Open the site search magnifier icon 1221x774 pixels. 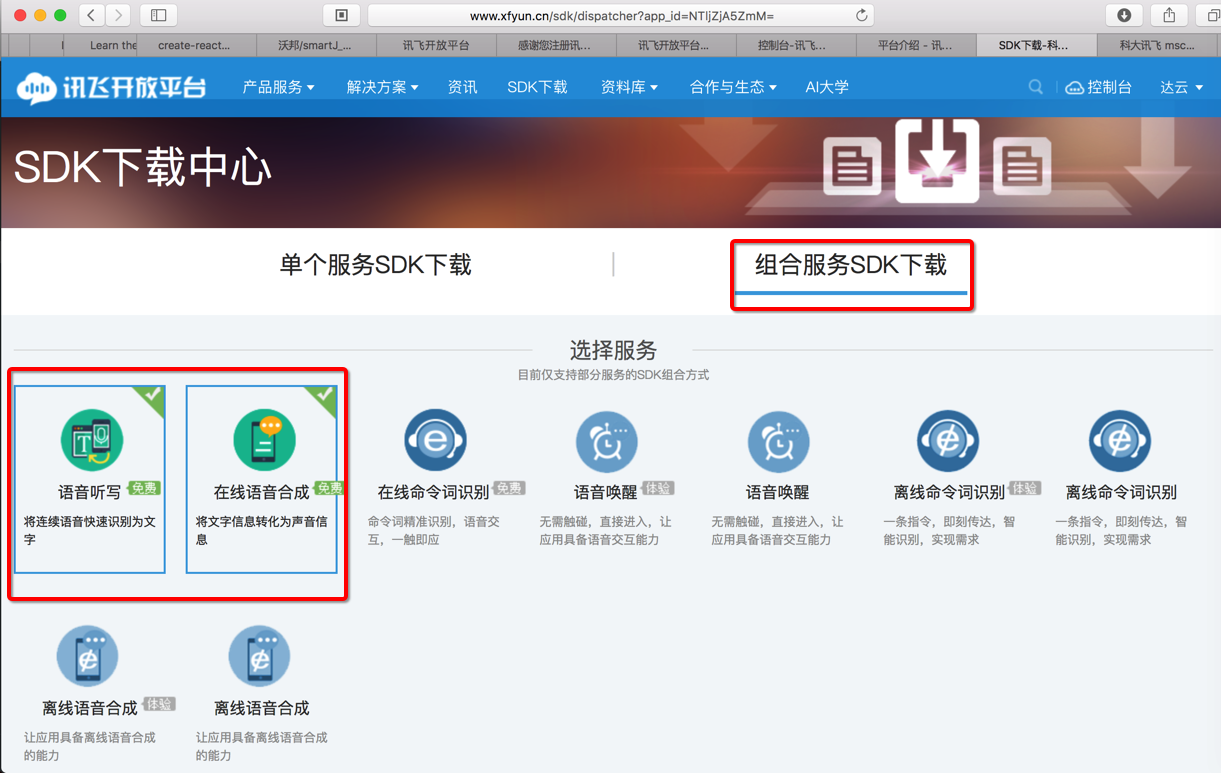click(x=1036, y=87)
